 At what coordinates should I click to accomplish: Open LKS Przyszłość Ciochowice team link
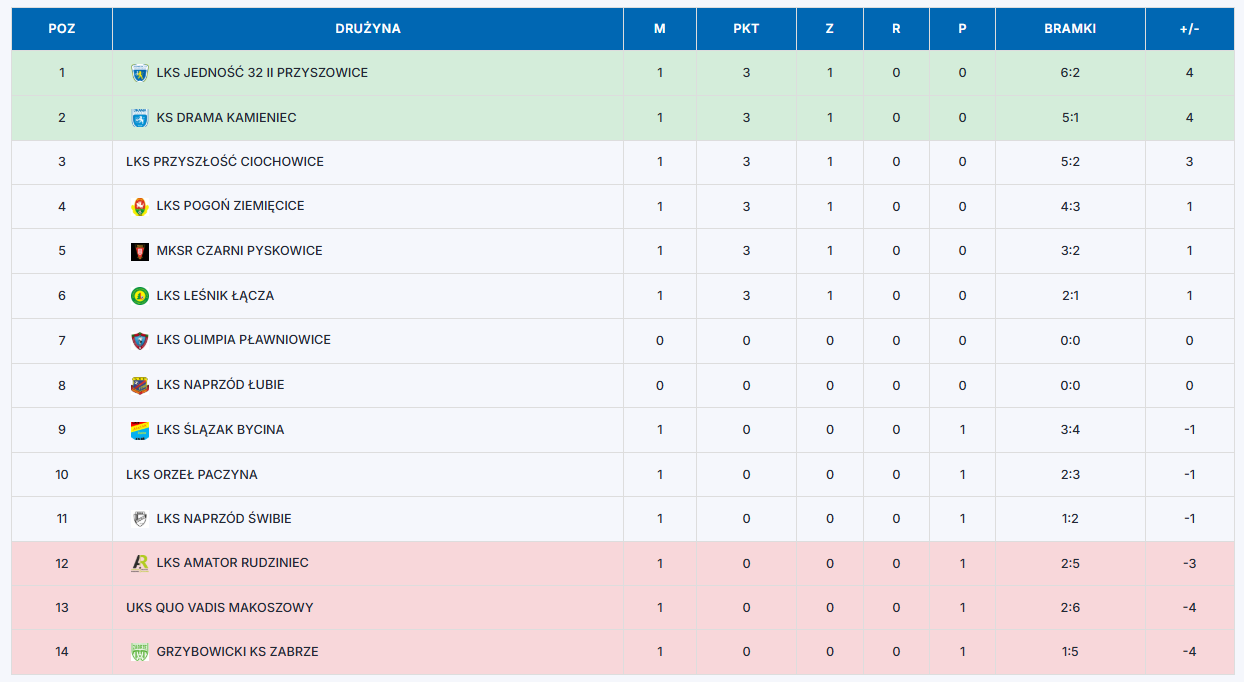tap(225, 162)
